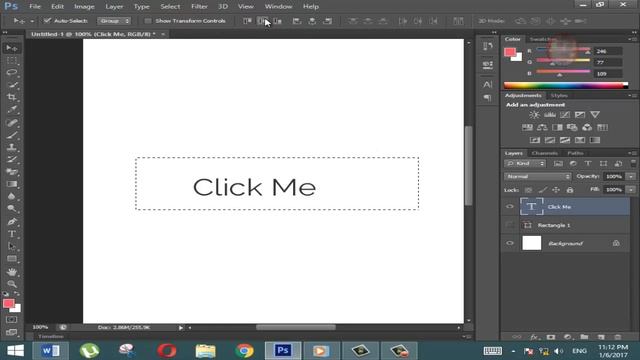Open Word from the taskbar
The width and height of the screenshot is (640, 360).
50,351
